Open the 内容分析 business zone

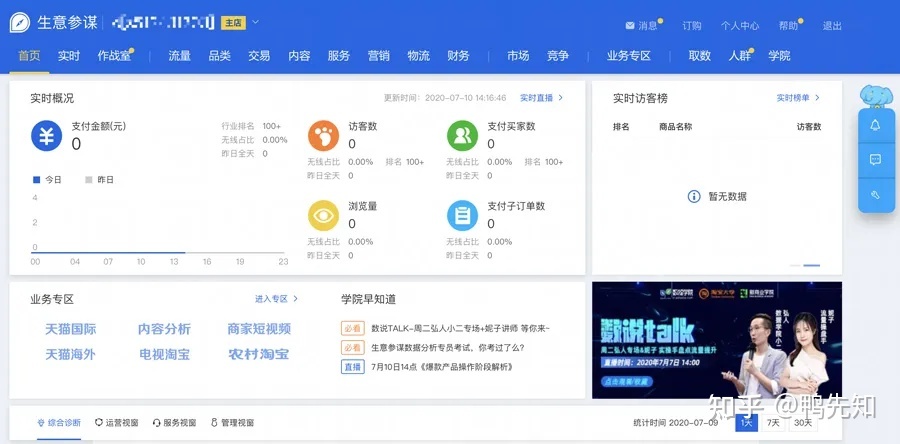tap(164, 329)
